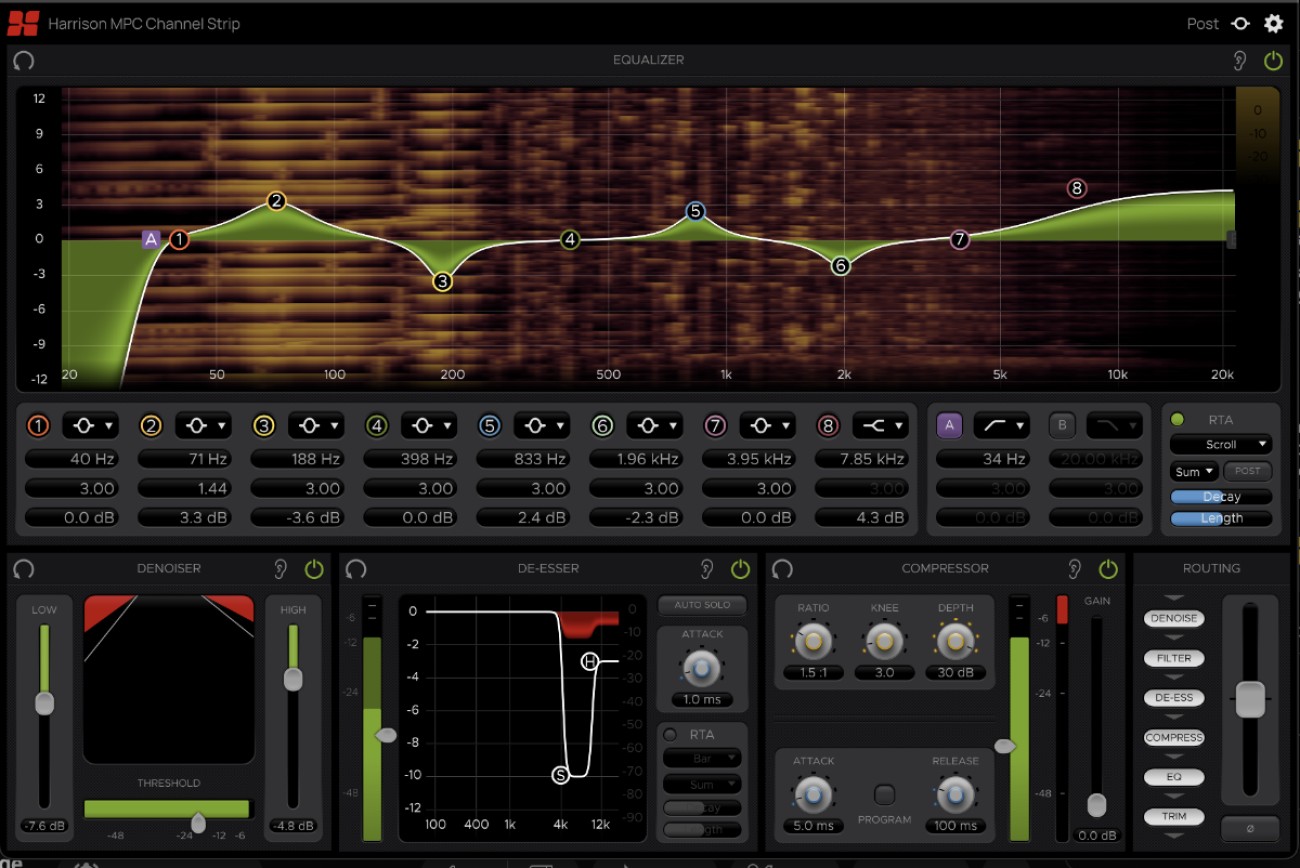Click the ear icon in the Denoiser header
This screenshot has width=1300, height=868.
[x=281, y=568]
